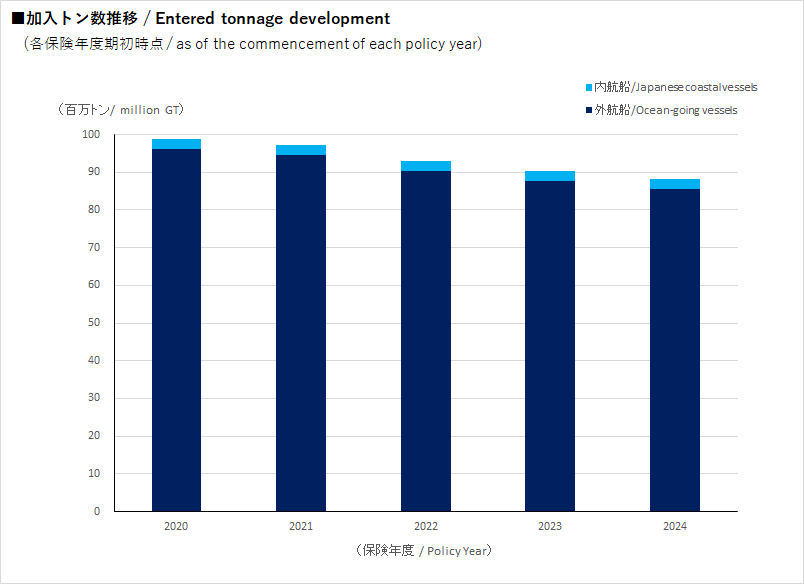Image resolution: width=804 pixels, height=584 pixels.
Task: Click the 40 y-axis tick label
Action: [x=94, y=360]
